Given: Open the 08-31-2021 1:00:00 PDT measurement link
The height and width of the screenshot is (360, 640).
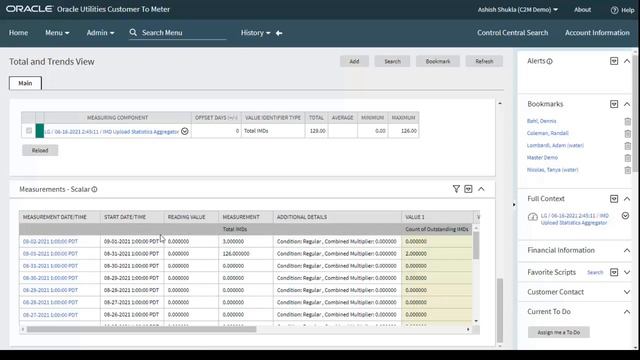Looking at the screenshot, I should click(50, 266).
